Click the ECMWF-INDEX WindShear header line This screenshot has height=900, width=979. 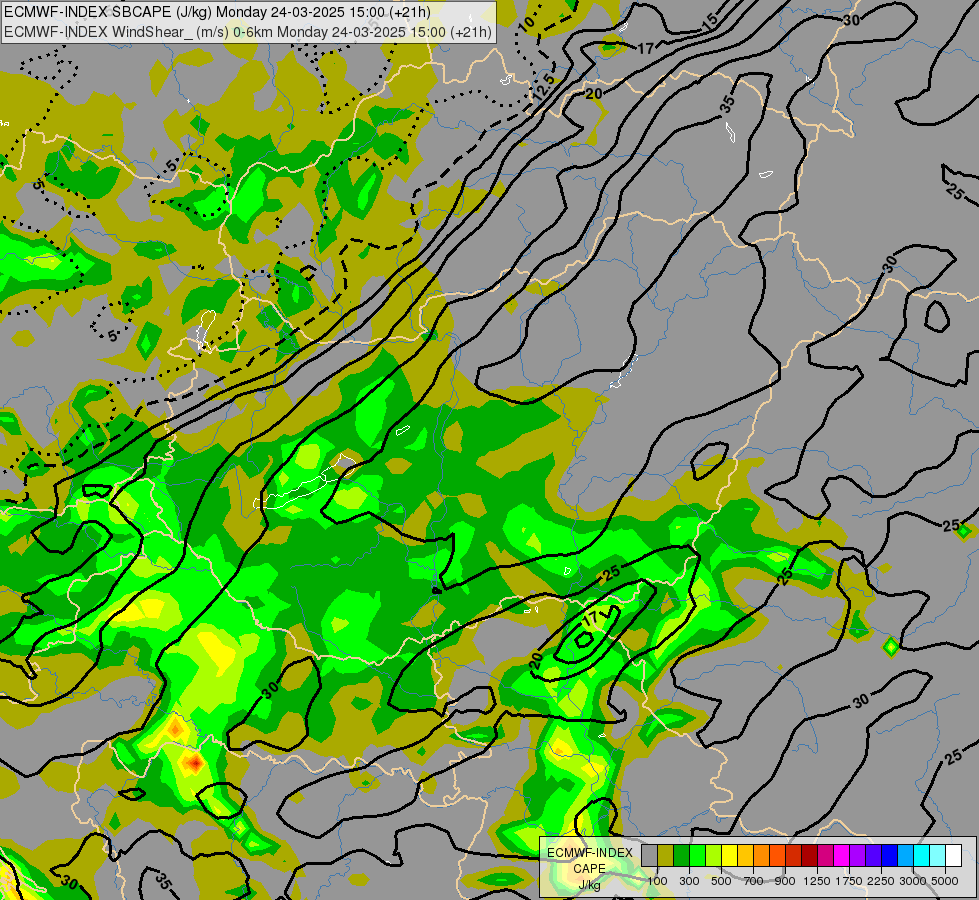pos(248,32)
